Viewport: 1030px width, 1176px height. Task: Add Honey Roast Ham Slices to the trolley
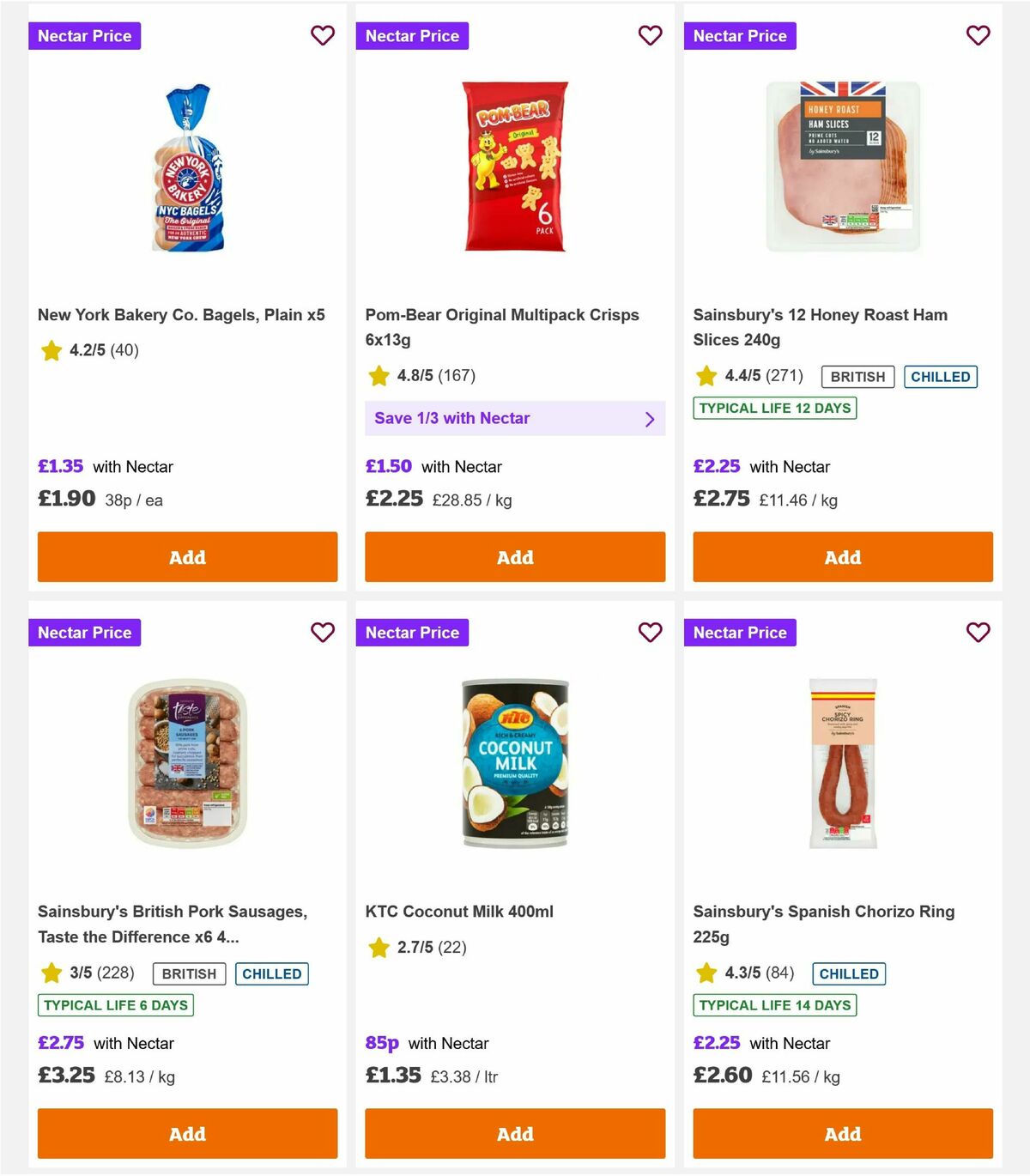(842, 557)
